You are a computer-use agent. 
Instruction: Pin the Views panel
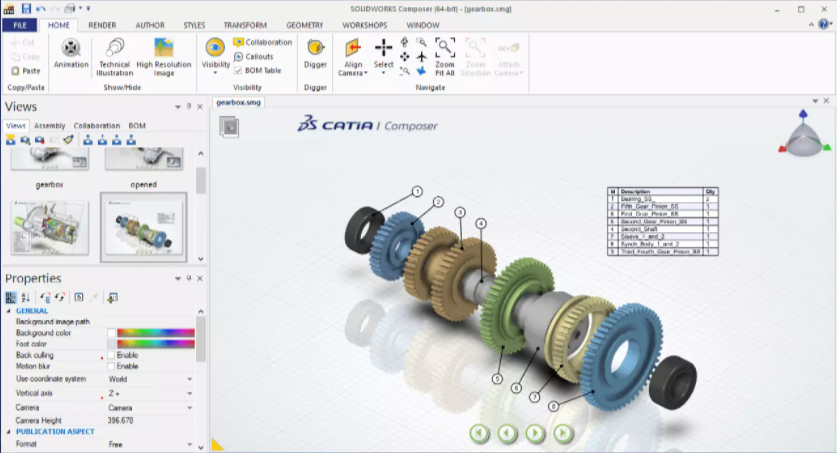click(188, 107)
